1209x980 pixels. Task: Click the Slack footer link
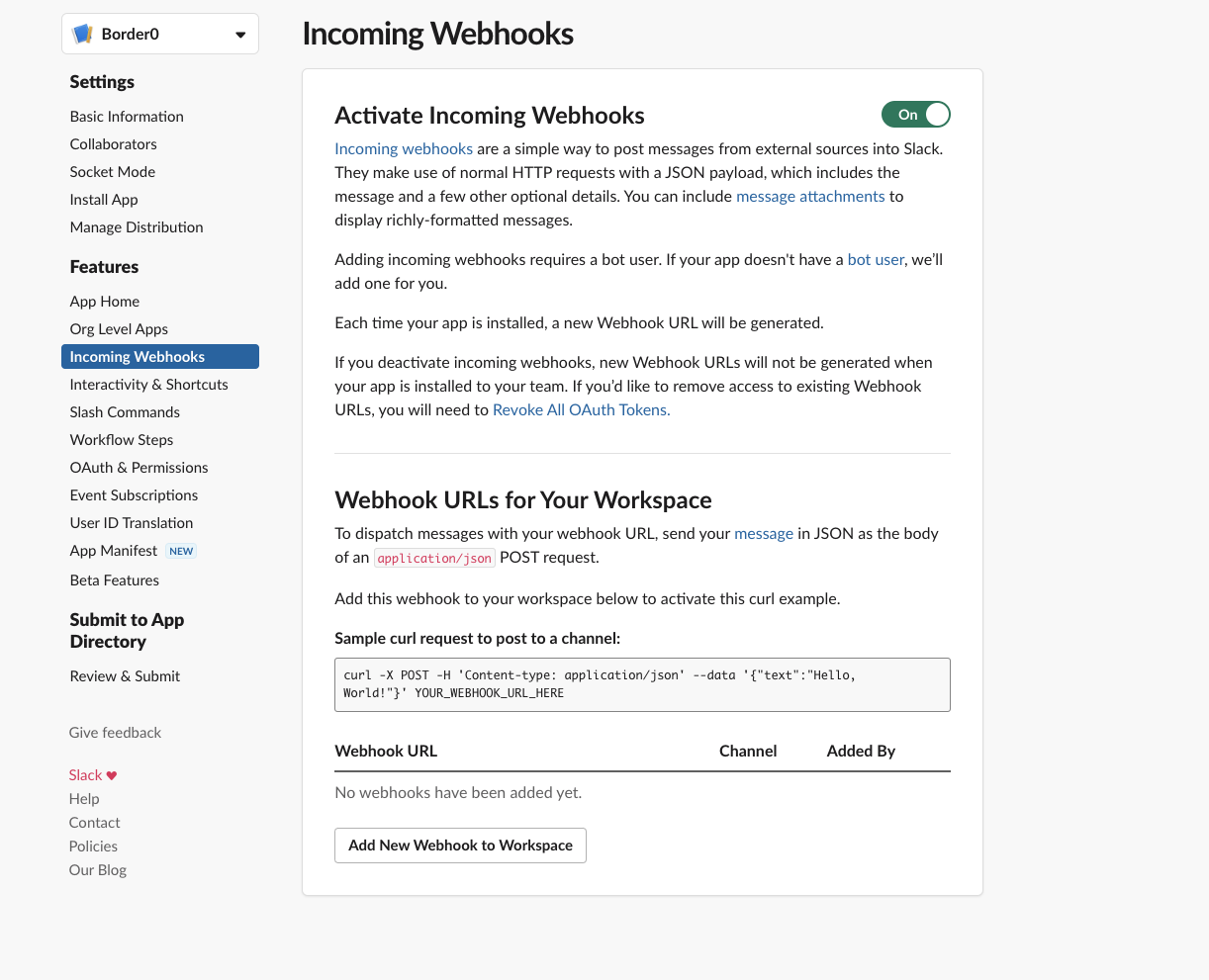85,775
